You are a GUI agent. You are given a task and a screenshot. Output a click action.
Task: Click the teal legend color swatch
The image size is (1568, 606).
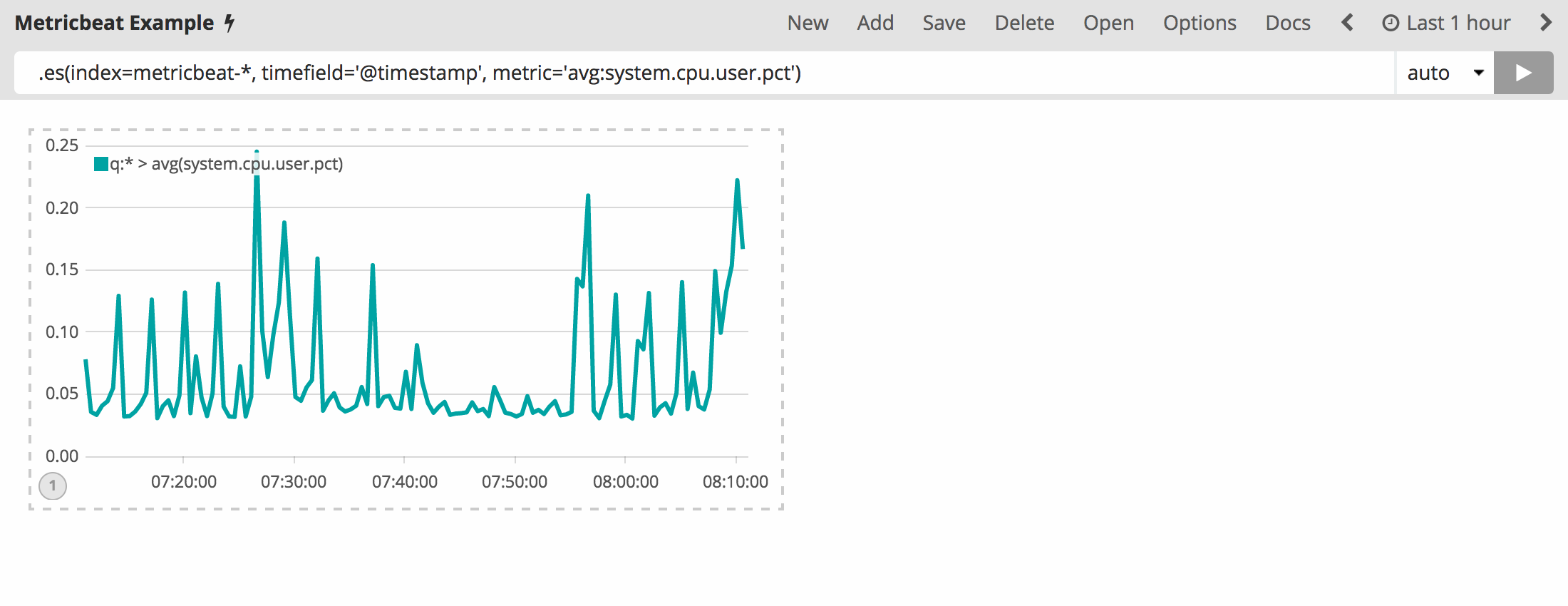[x=101, y=165]
